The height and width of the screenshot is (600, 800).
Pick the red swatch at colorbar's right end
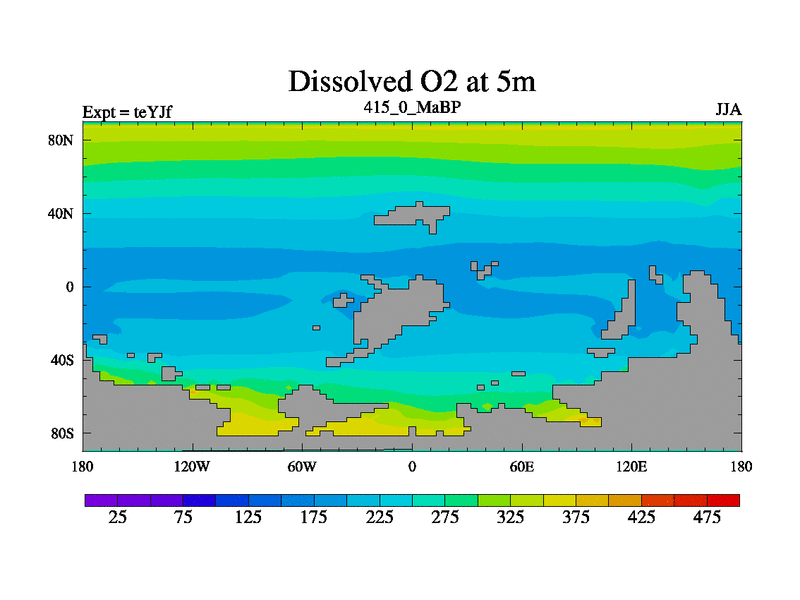click(723, 500)
